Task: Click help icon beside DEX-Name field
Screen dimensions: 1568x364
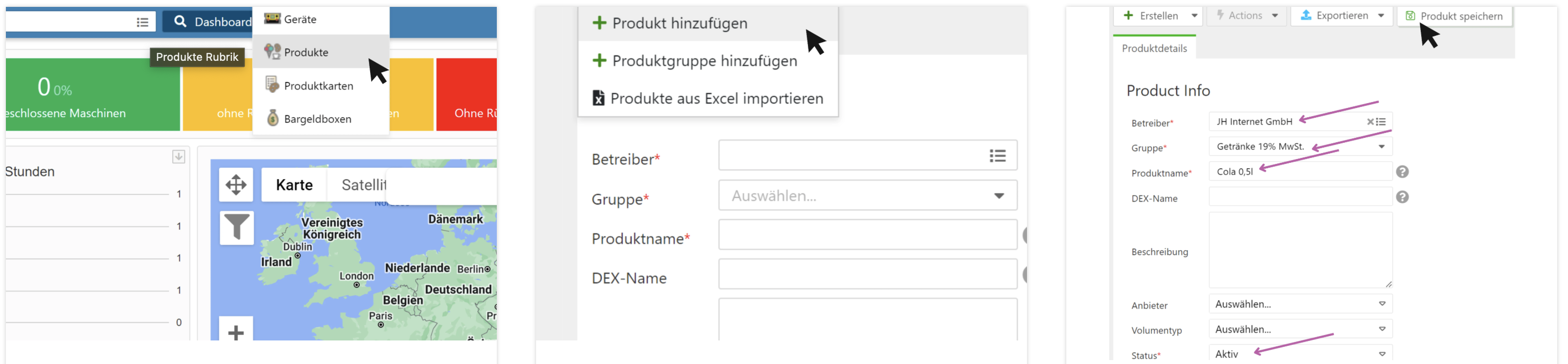Action: click(1402, 197)
